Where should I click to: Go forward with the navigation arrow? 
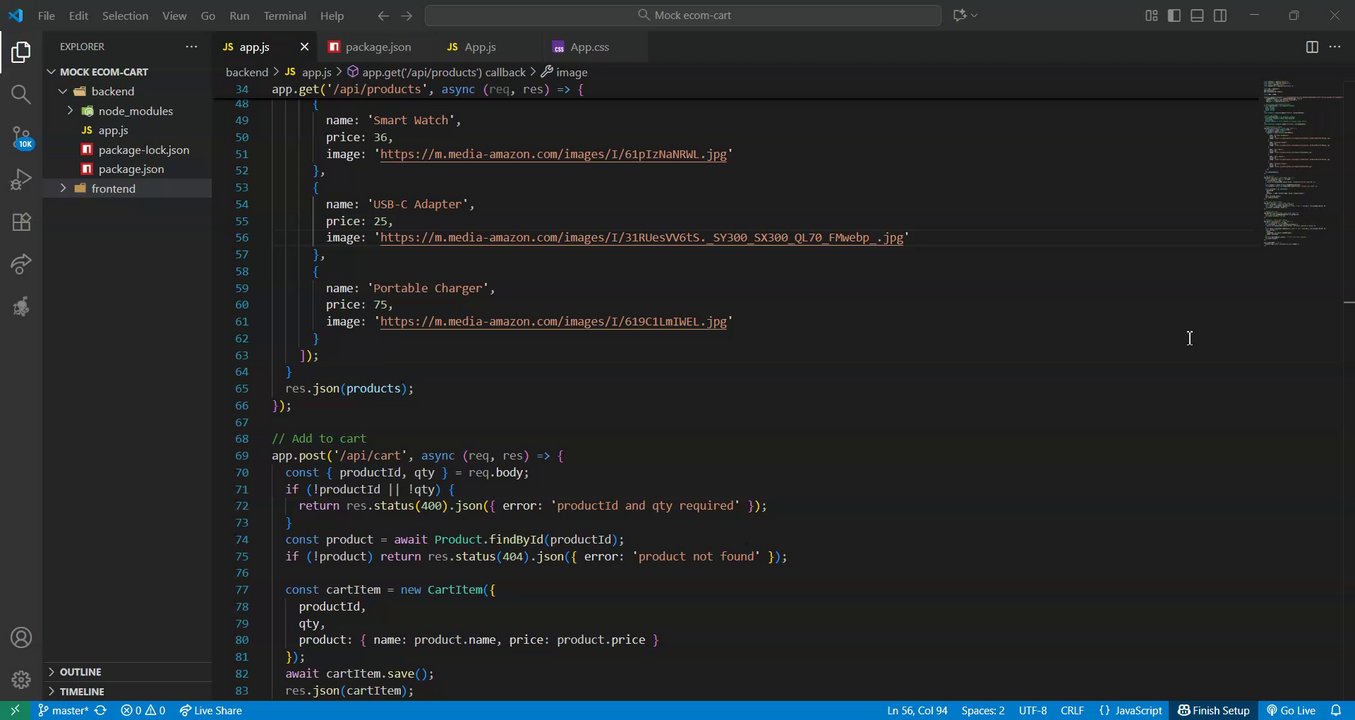pyautogui.click(x=406, y=16)
